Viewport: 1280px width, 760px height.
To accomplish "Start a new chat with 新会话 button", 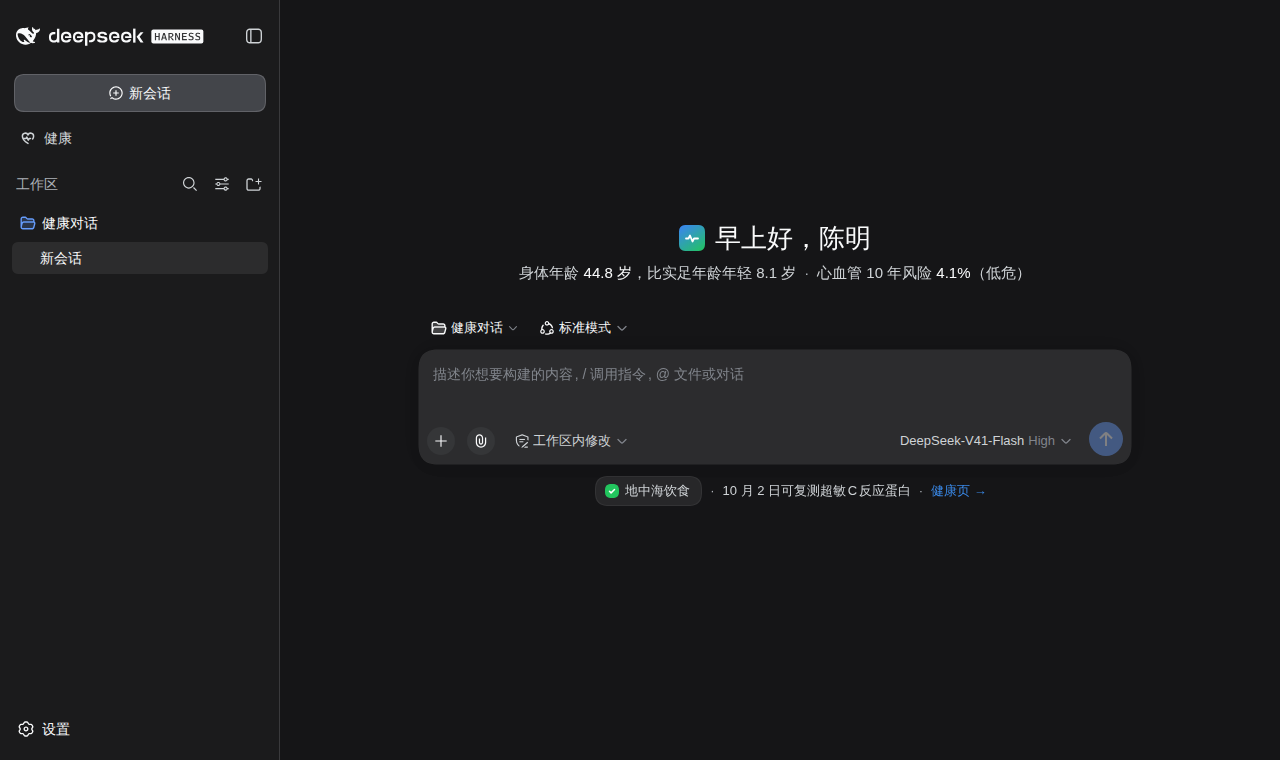I will 140,93.
